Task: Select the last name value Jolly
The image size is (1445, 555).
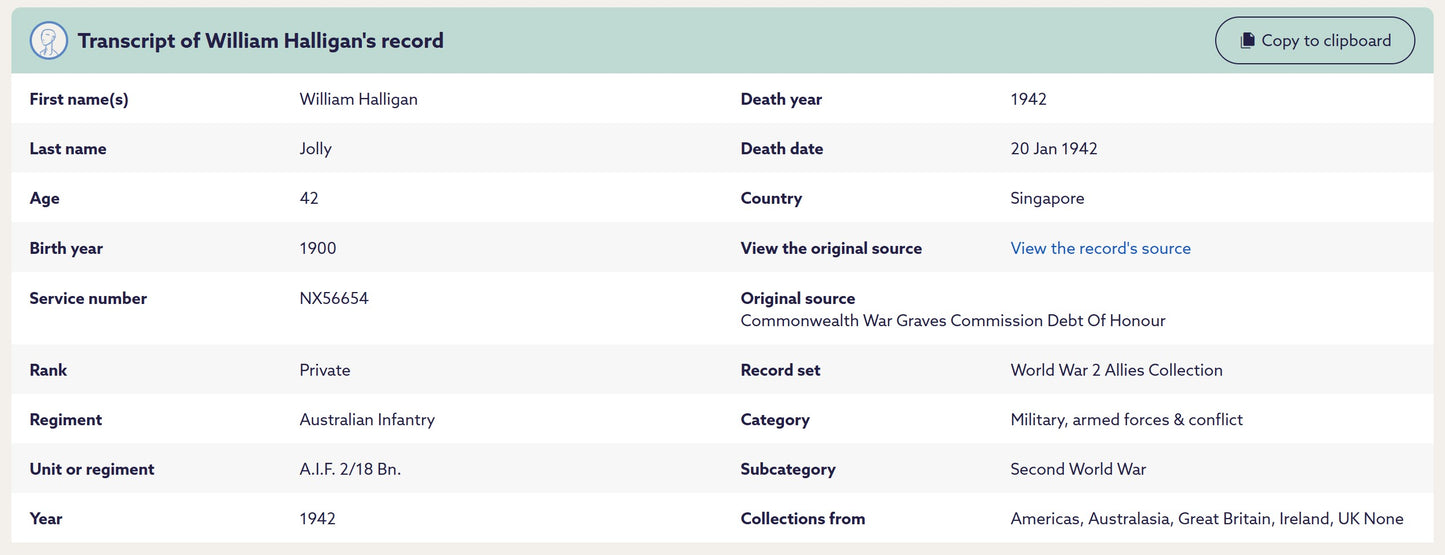Action: tap(315, 149)
